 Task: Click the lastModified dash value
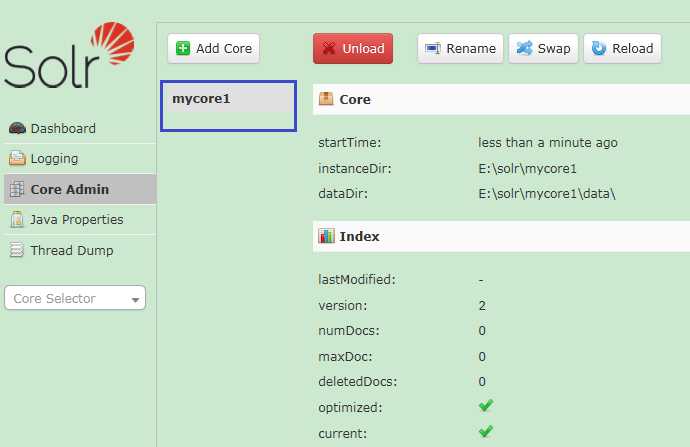(481, 280)
